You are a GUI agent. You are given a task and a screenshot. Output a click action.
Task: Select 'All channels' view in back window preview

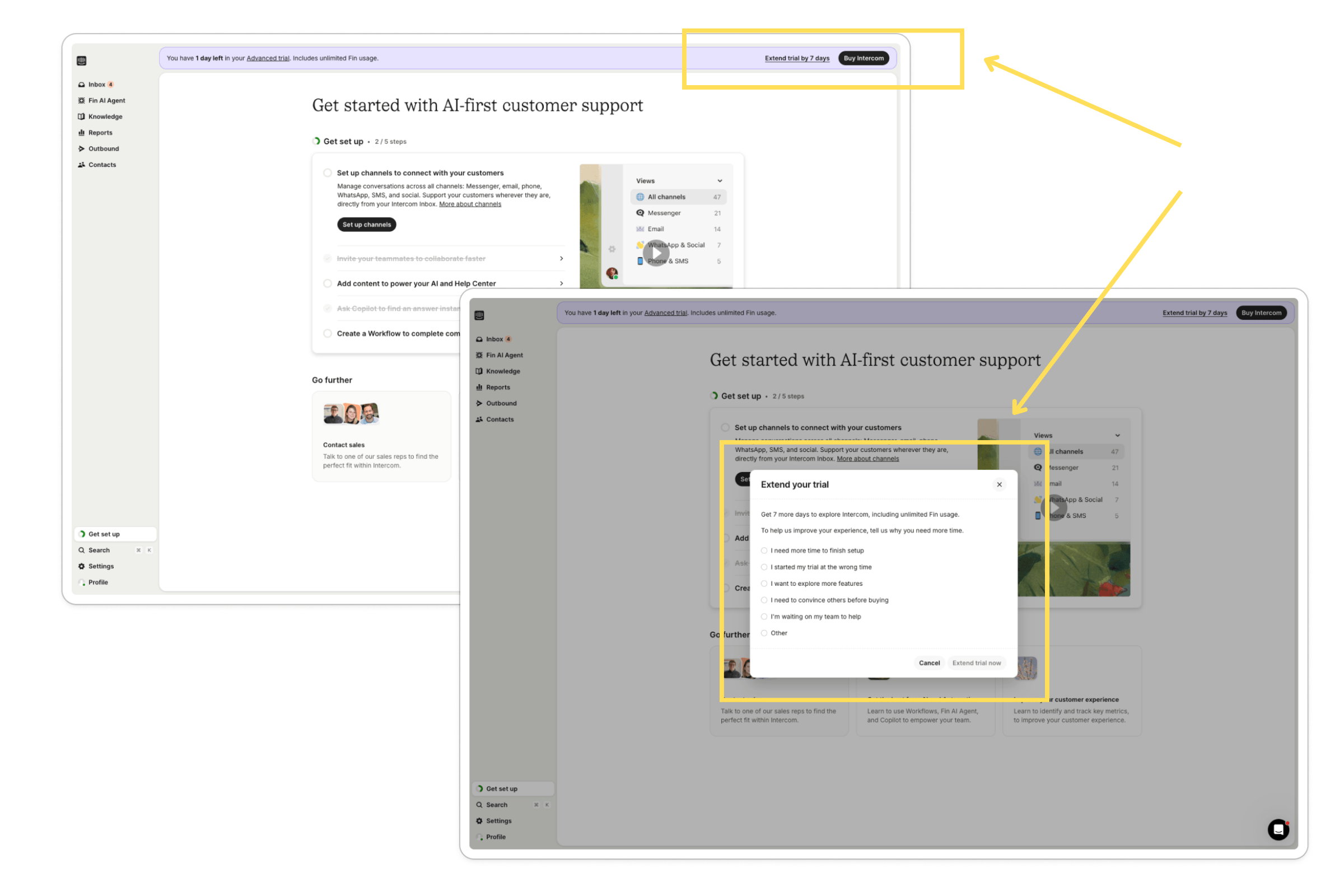[x=678, y=197]
